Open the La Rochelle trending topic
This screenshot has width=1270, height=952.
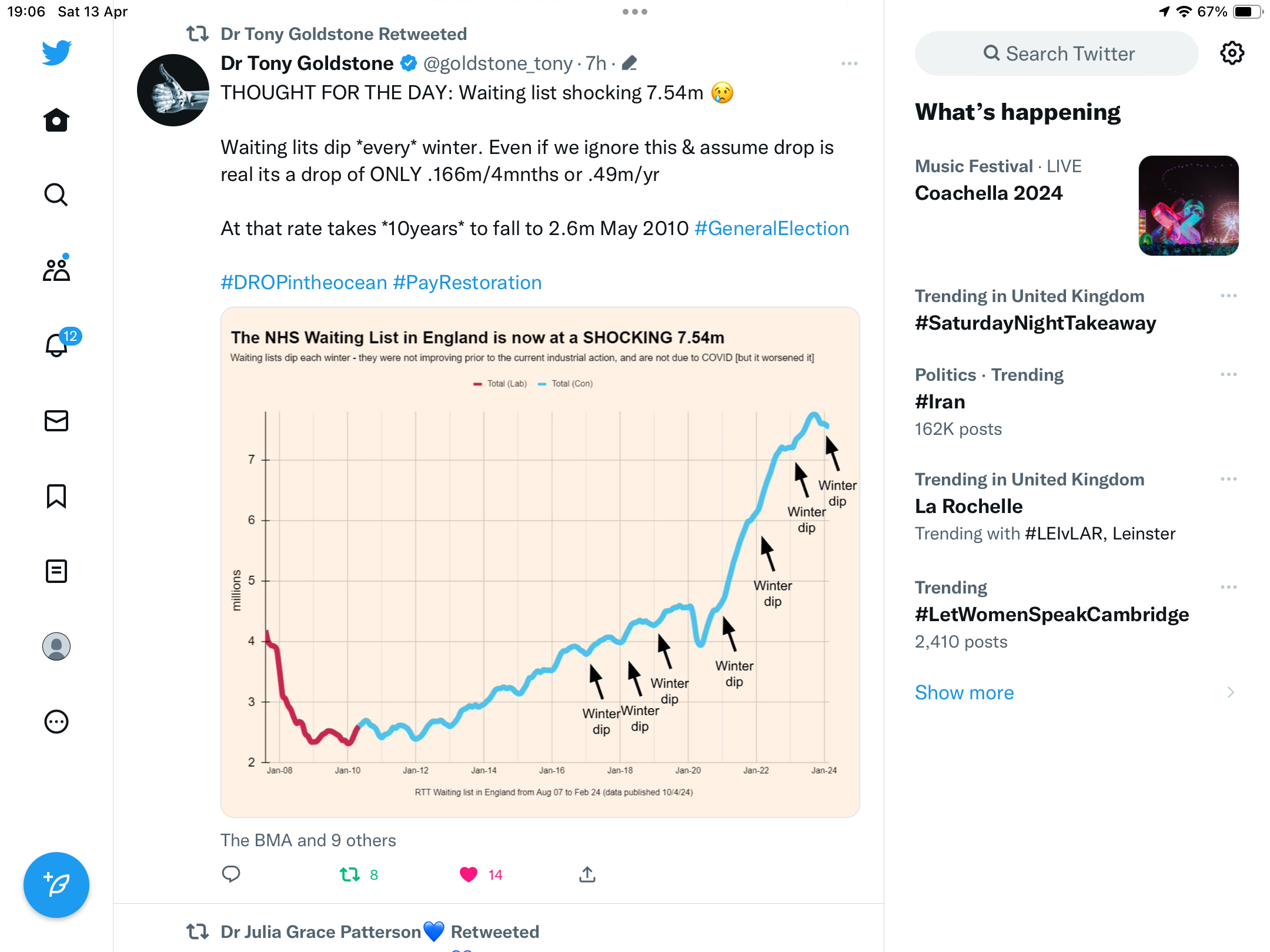click(969, 506)
